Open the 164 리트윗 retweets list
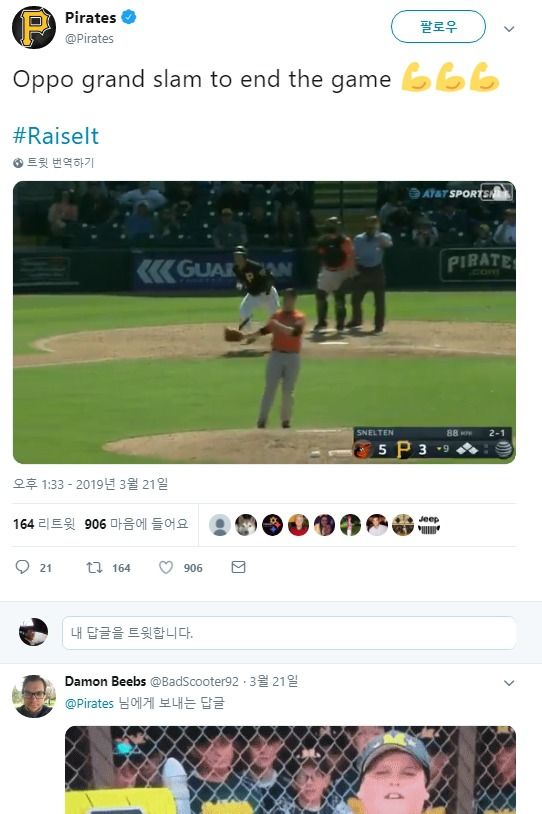Image resolution: width=542 pixels, height=814 pixels. [x=44, y=524]
